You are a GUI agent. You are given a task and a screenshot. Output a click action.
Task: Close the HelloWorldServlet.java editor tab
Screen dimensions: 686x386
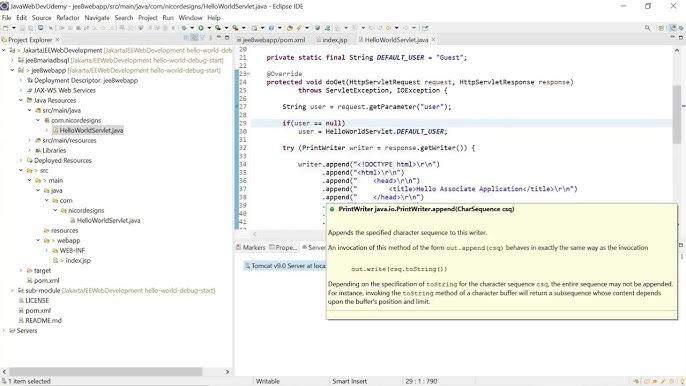click(433, 39)
